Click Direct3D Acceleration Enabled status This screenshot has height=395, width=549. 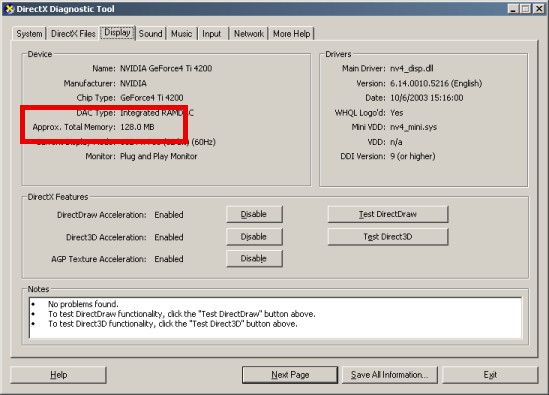pos(169,237)
